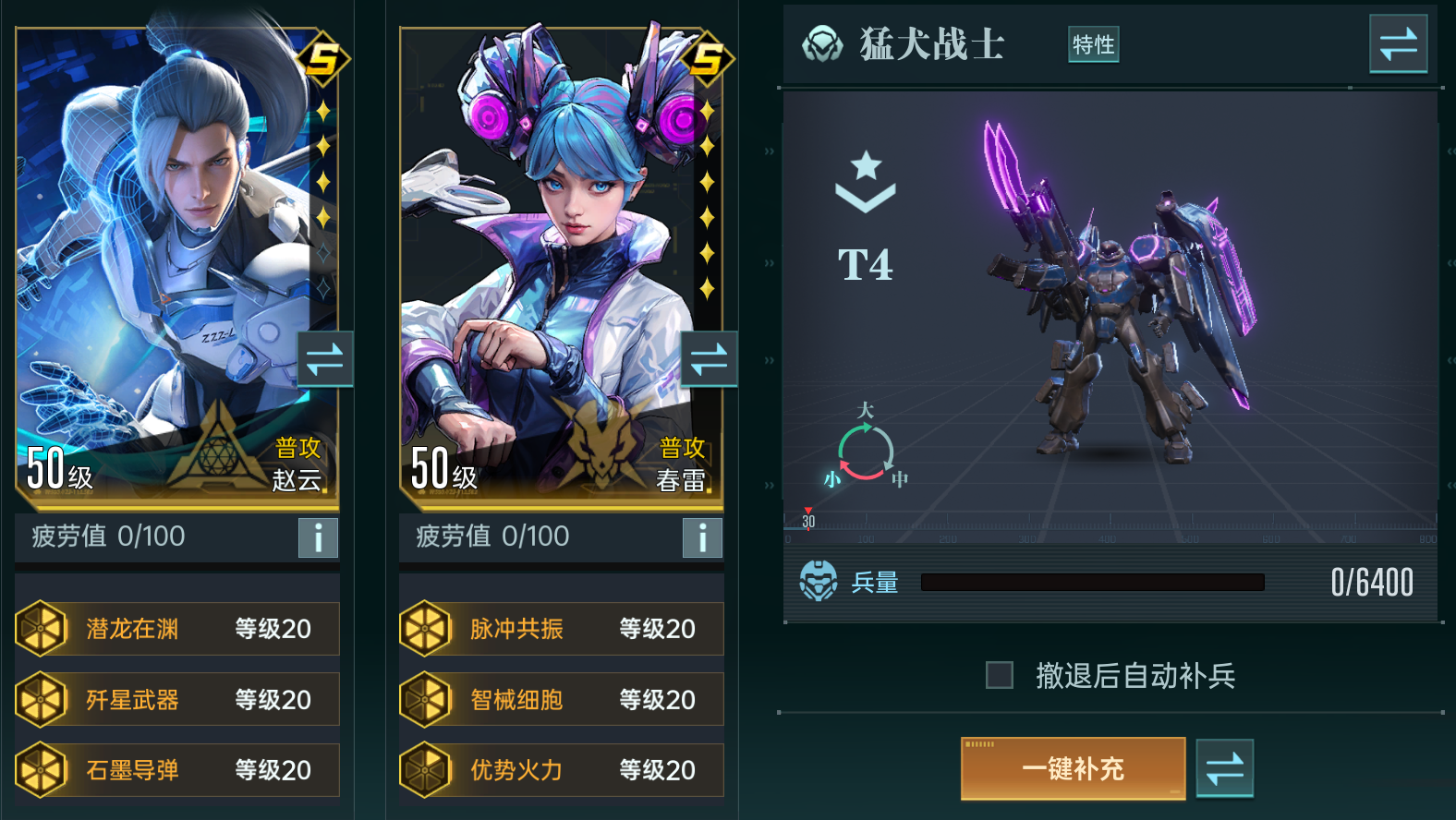Image resolution: width=1456 pixels, height=820 pixels.
Task: Click the 潜龙在渊 skill hexagon icon
Action: tap(42, 629)
